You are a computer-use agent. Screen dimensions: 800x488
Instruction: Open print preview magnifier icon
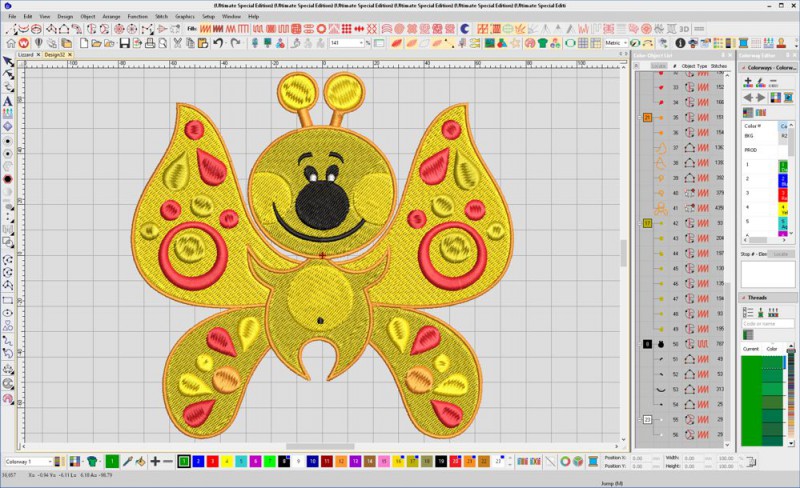(163, 43)
